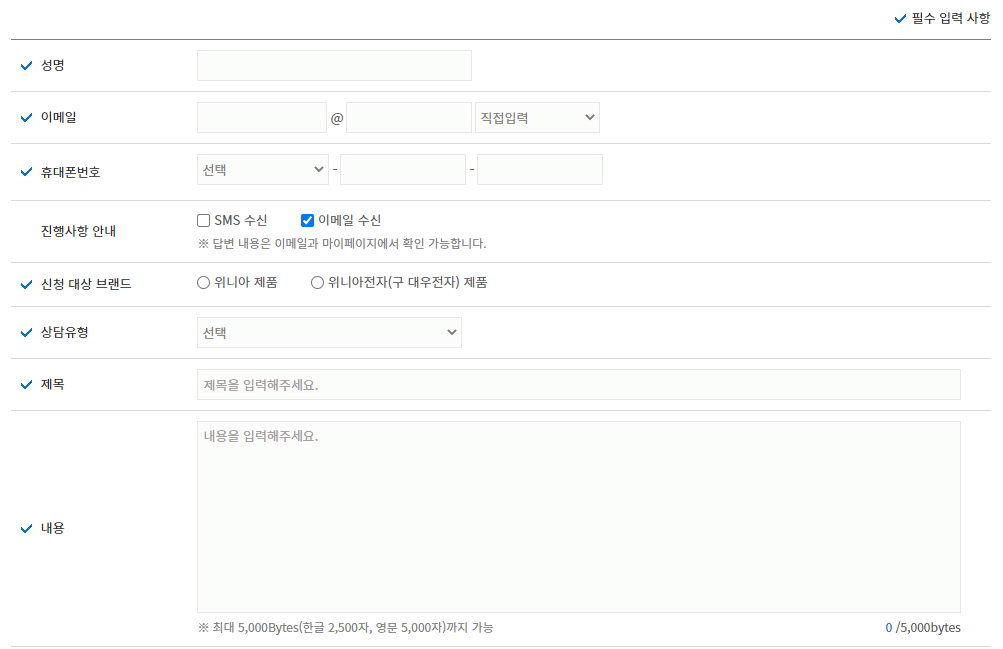Image resolution: width=1003 pixels, height=649 pixels.
Task: Click the check icon beside 제목 label
Action: click(26, 384)
